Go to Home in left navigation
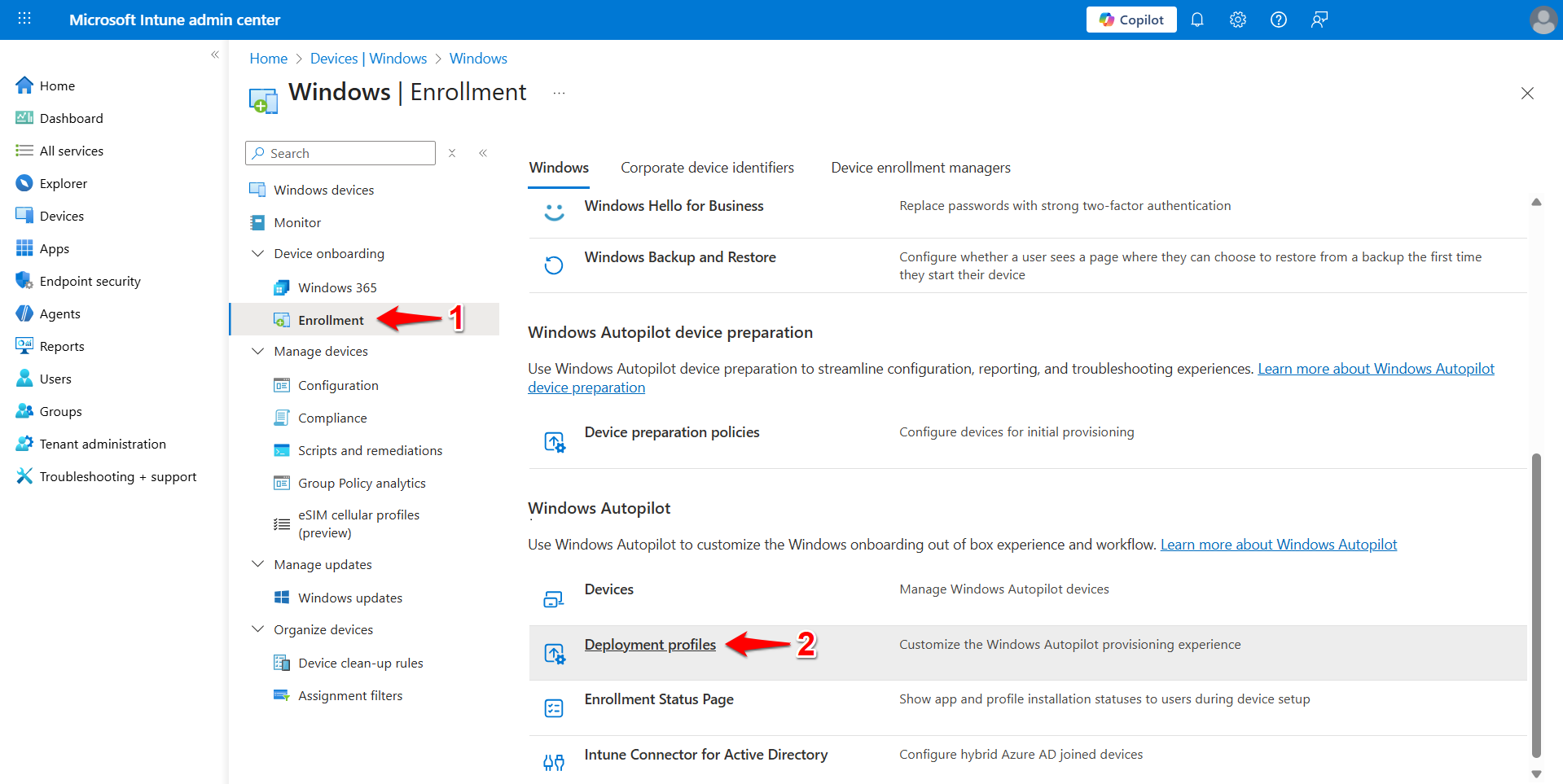1563x784 pixels. coord(57,85)
